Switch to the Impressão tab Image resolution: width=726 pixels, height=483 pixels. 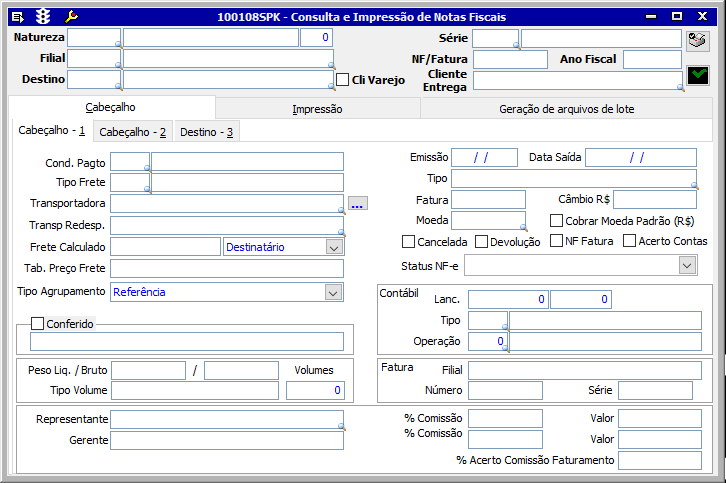click(x=317, y=109)
